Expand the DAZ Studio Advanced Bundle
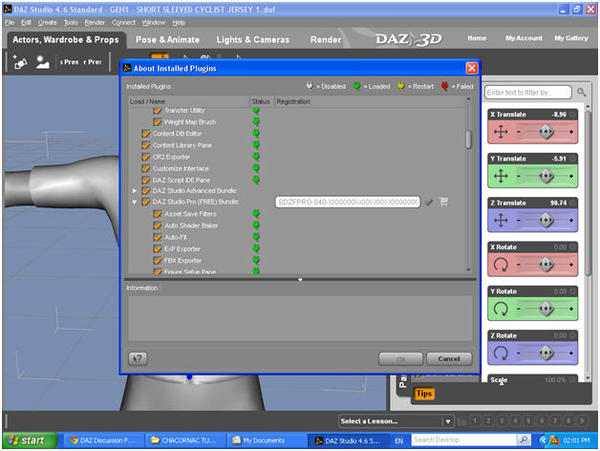 [x=134, y=190]
